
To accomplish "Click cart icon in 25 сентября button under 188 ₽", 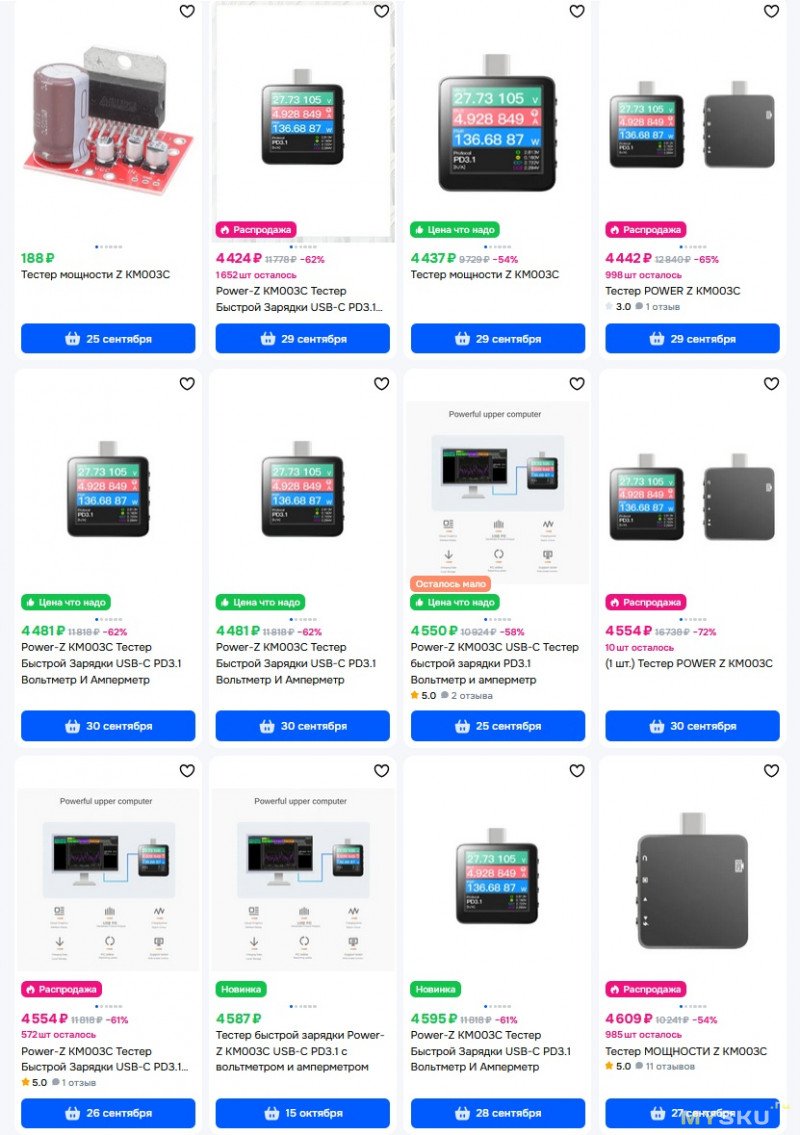I will (72, 339).
